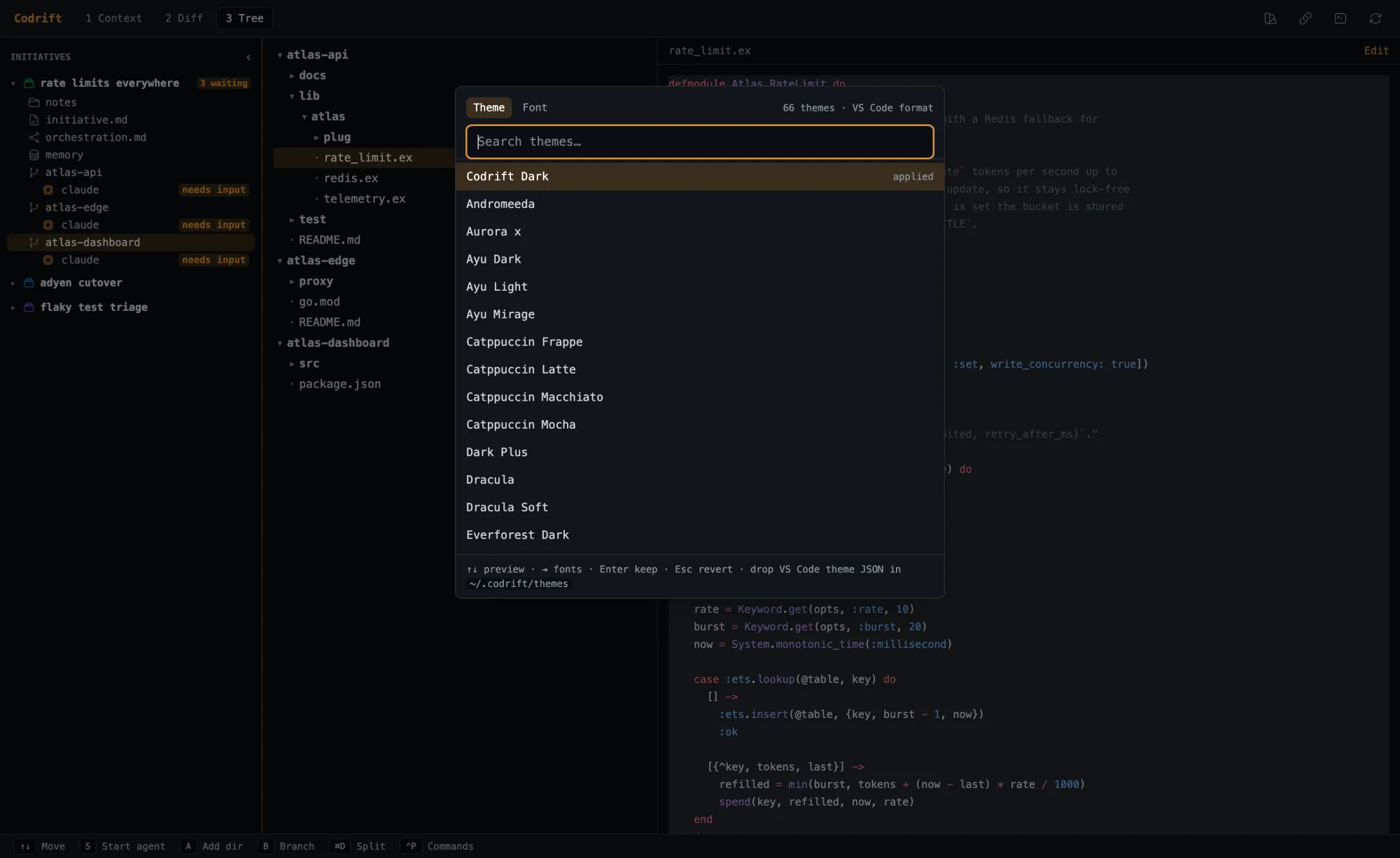Click needs input badge under atlas-dashboard
Screen dimensions: 1400x858
click(x=214, y=260)
